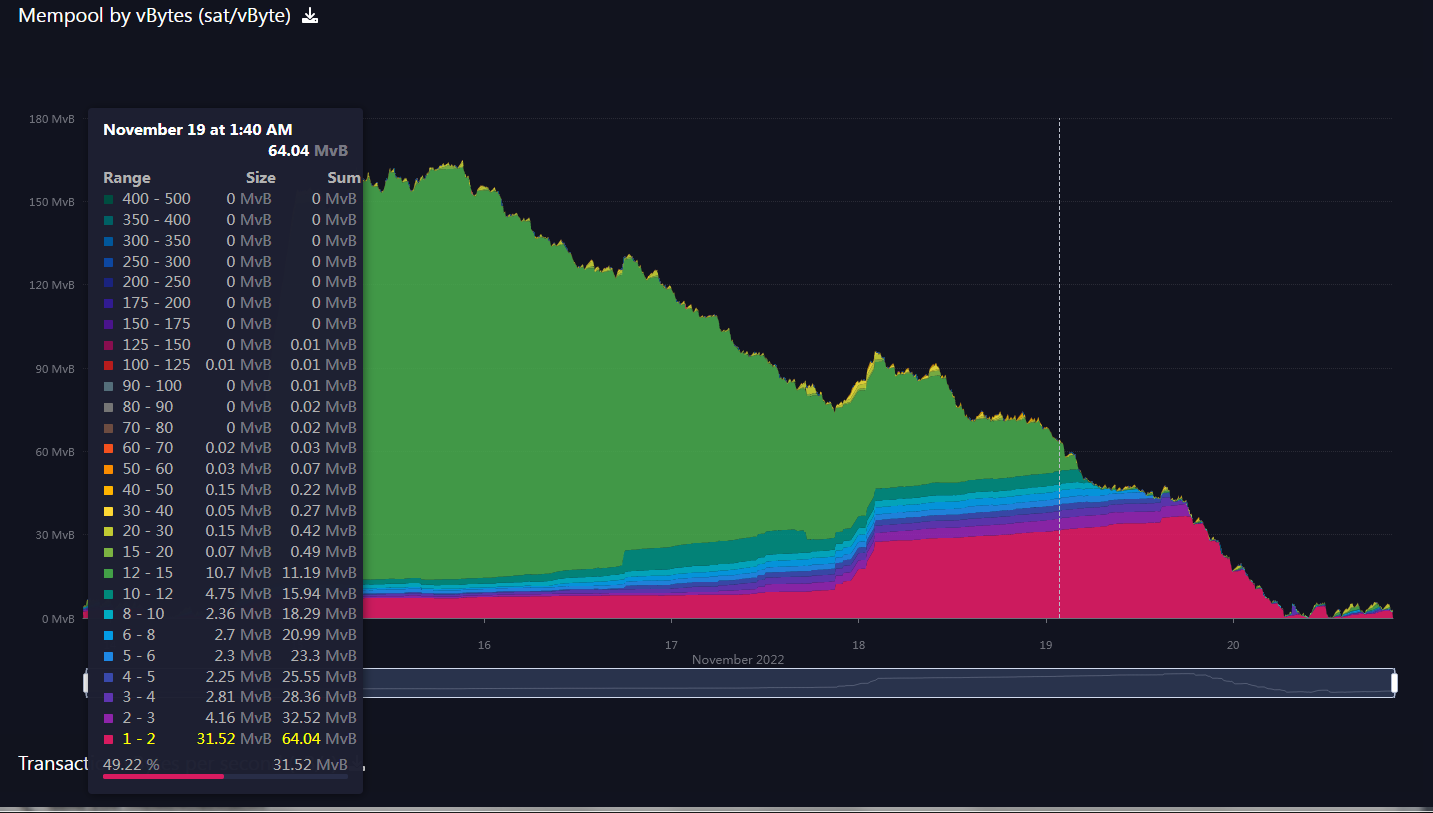The image size is (1433, 813).
Task: Click the green swatch for the 12 - 15 range
Action: (108, 573)
